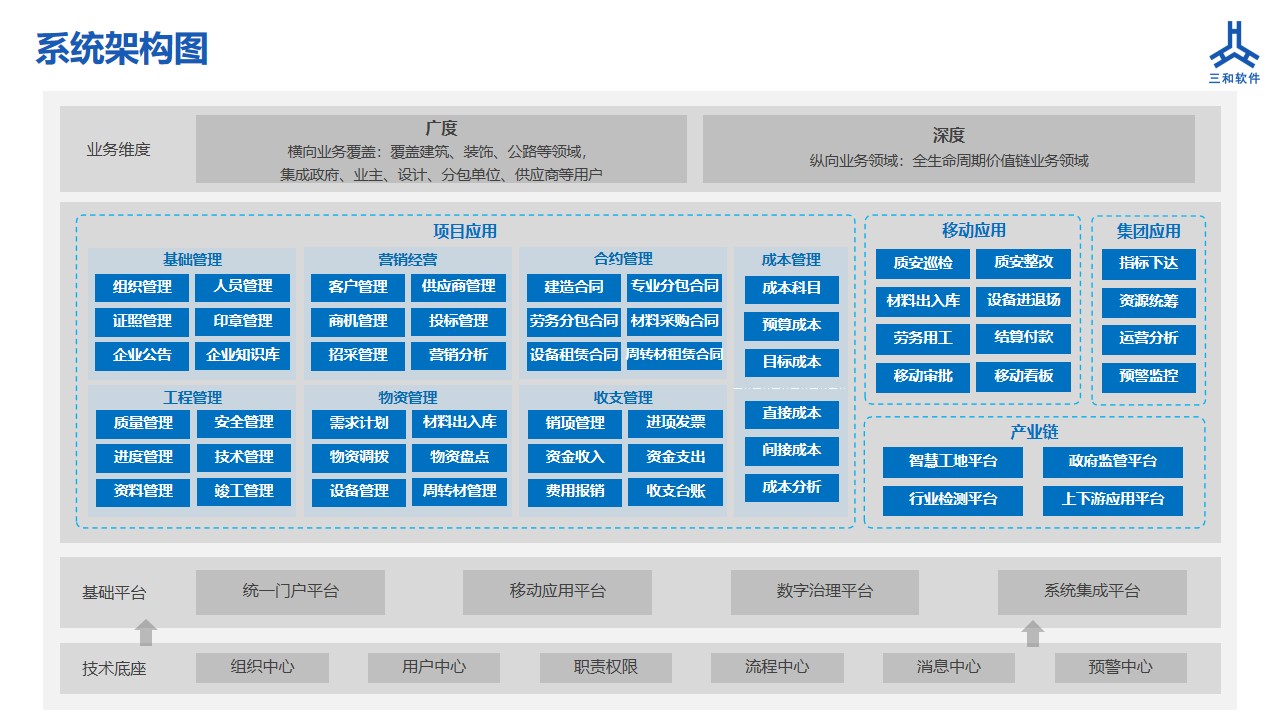Click the 企业知识库 box
Viewport: 1280px width, 720px height.
[x=243, y=355]
